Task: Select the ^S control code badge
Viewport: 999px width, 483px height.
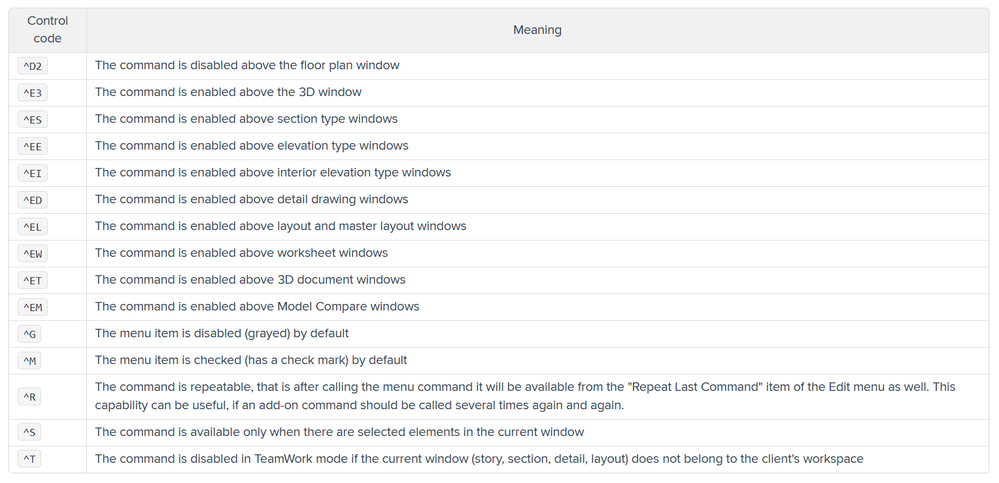Action: click(30, 433)
